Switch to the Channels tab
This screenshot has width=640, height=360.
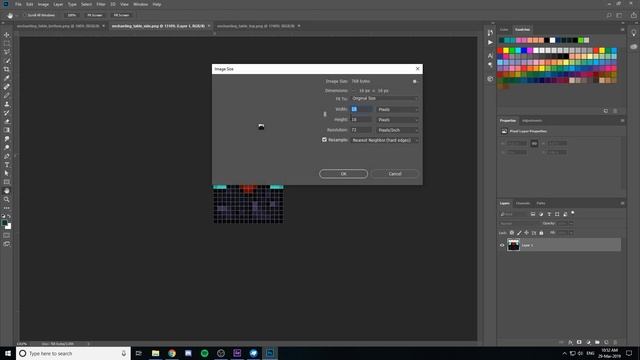(523, 203)
